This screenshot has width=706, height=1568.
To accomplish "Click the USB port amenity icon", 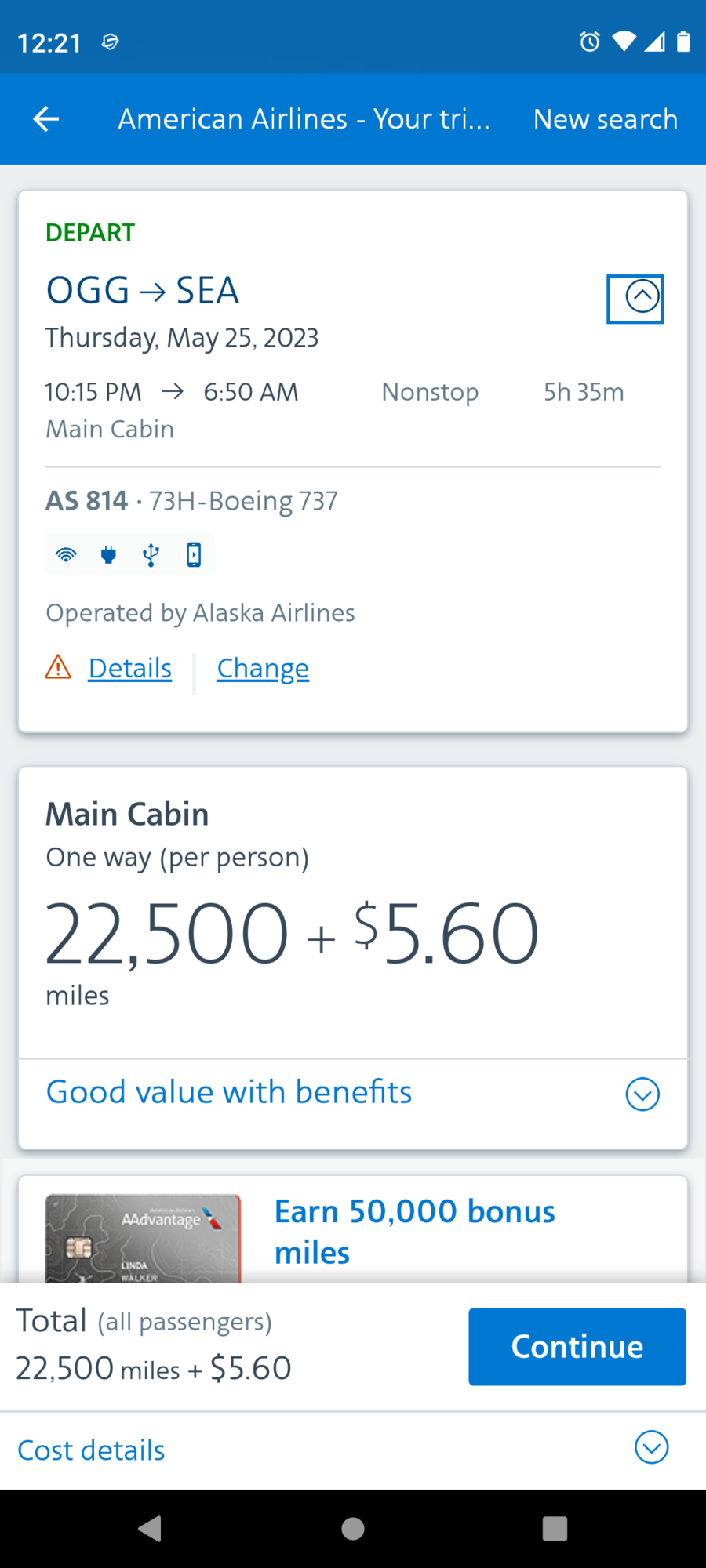I will tap(151, 555).
